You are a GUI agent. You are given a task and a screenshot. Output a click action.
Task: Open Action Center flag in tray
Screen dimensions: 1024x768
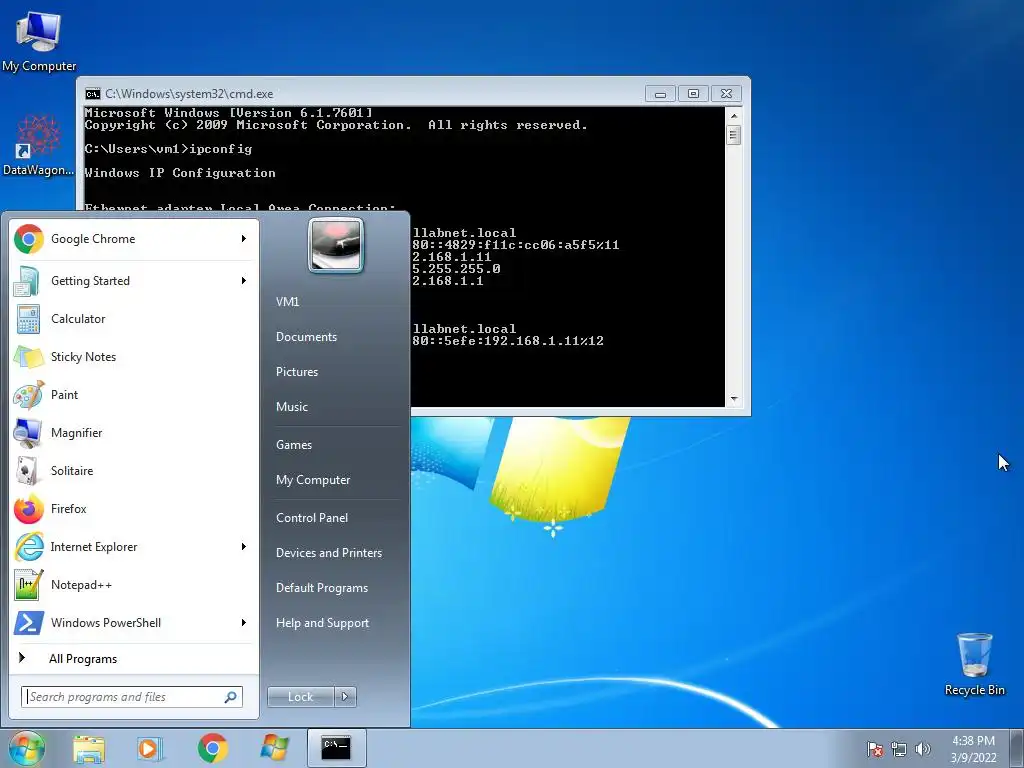coord(875,749)
